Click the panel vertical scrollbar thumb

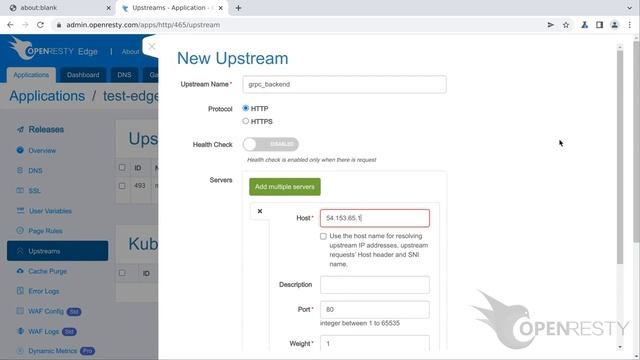[x=620, y=157]
